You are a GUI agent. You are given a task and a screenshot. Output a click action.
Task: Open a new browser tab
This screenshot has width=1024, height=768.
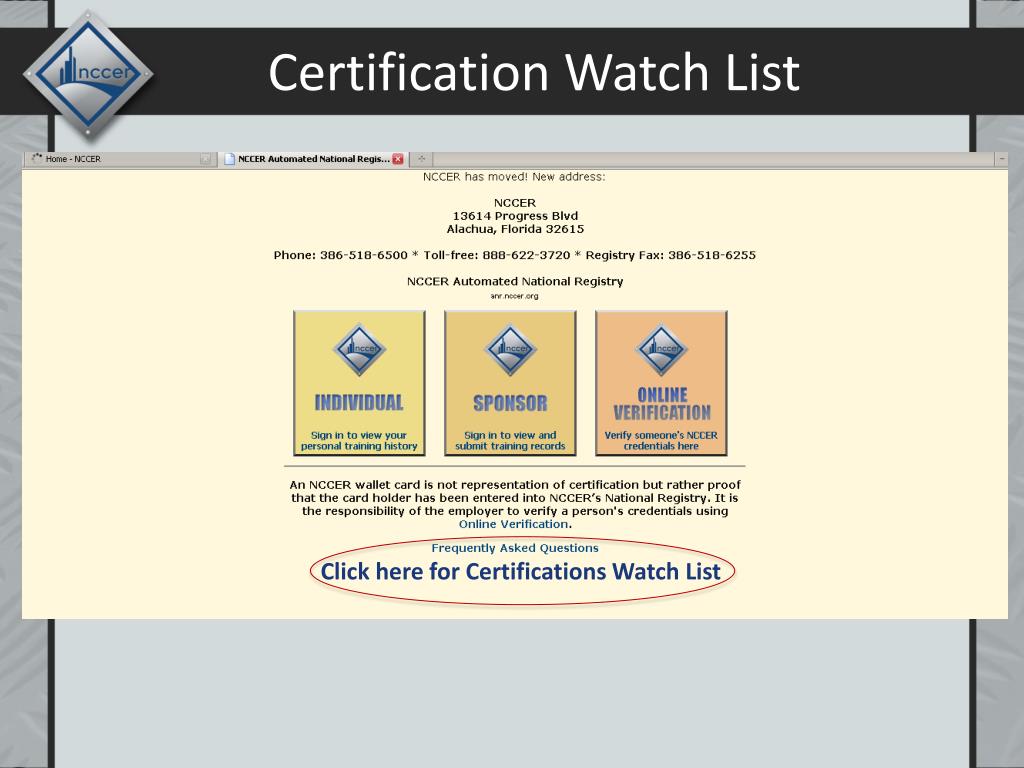[421, 159]
